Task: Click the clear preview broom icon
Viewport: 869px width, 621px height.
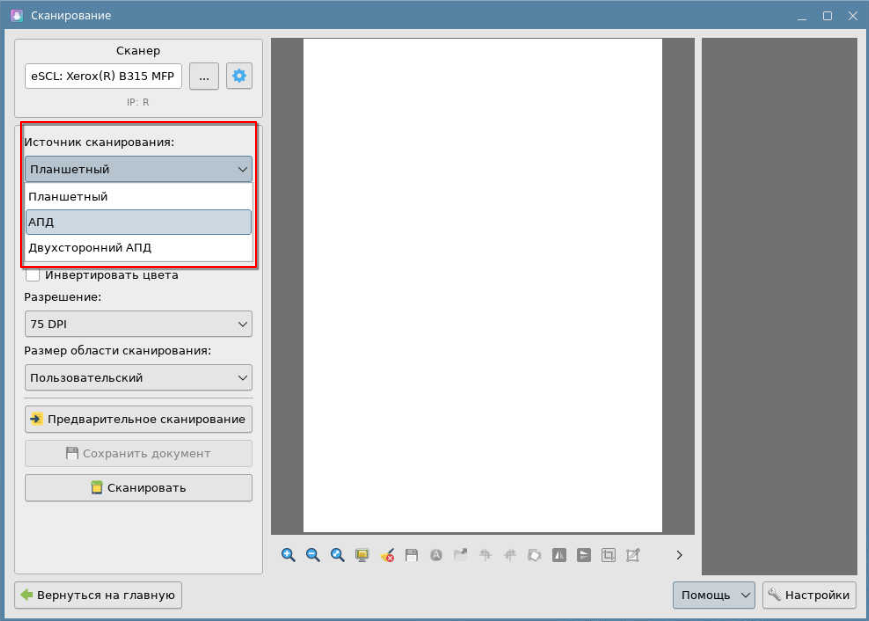Action: [x=387, y=555]
